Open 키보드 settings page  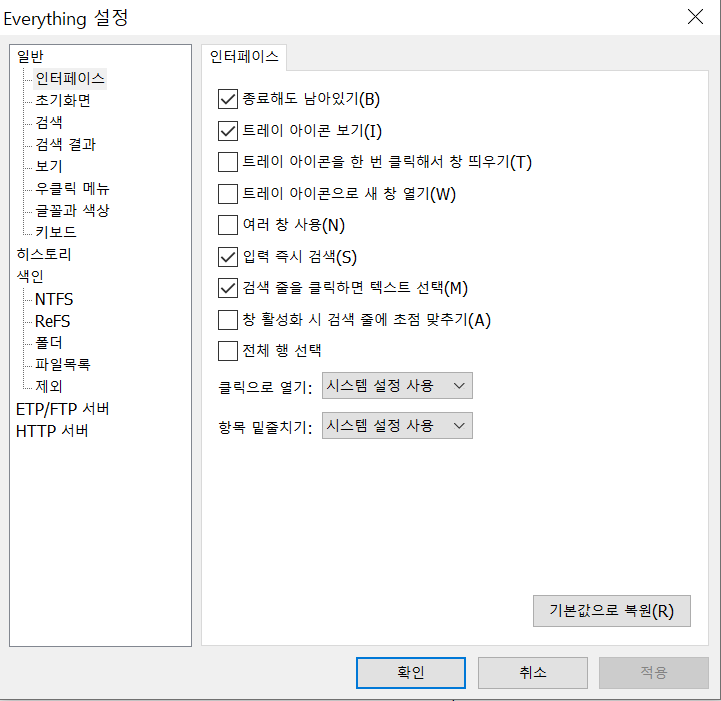[56, 232]
